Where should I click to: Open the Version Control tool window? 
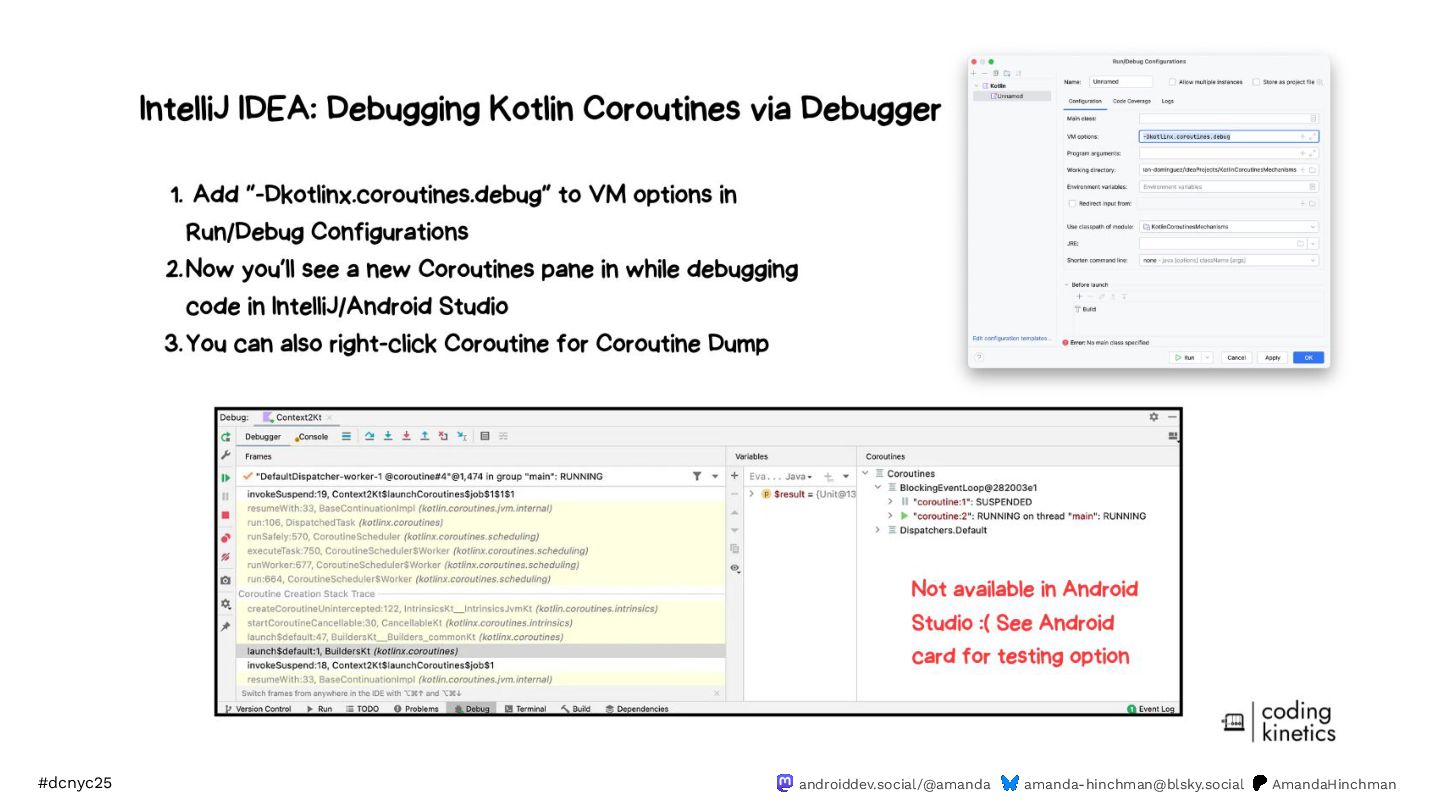pos(259,709)
